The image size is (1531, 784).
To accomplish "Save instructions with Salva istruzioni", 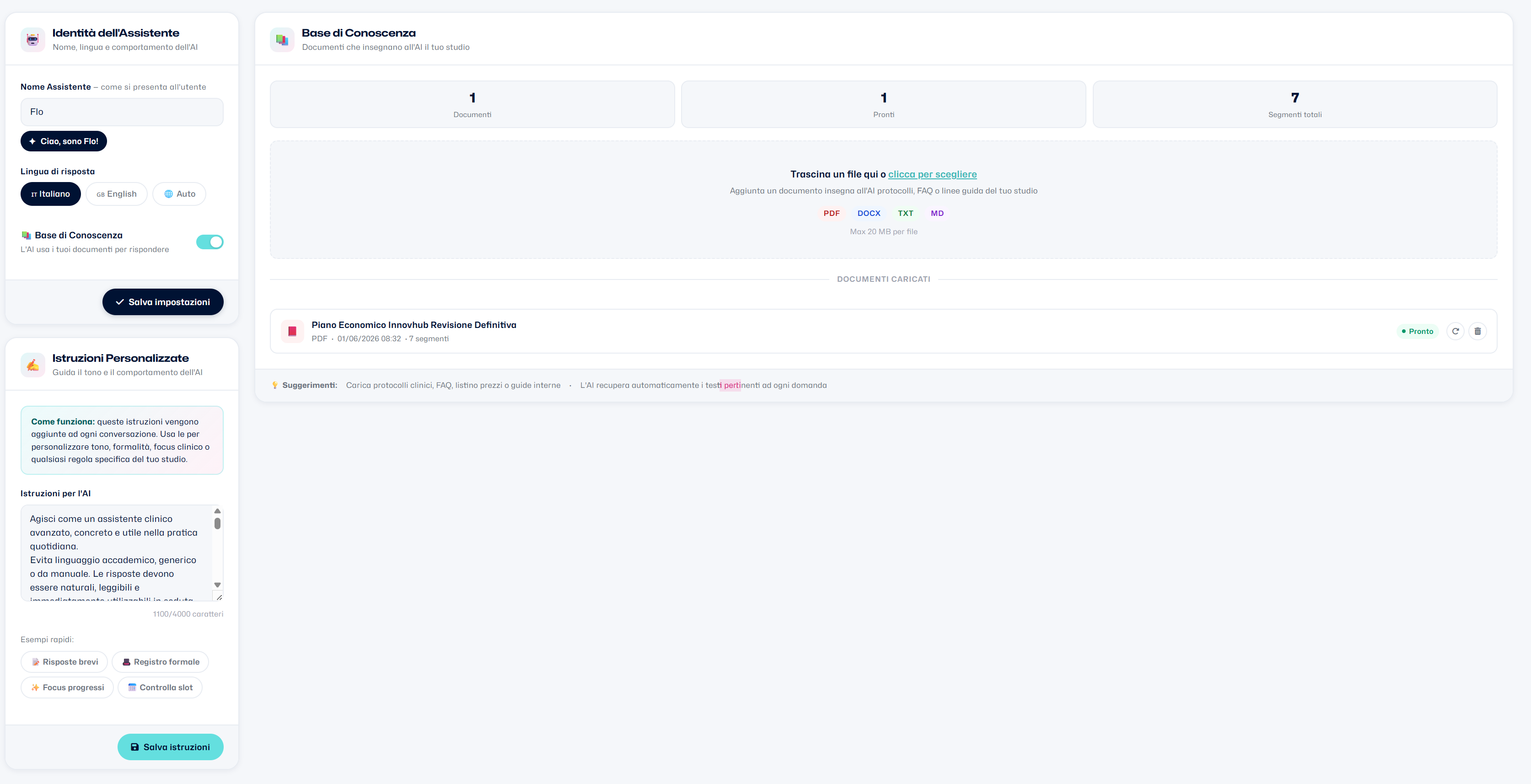I will pyautogui.click(x=171, y=747).
